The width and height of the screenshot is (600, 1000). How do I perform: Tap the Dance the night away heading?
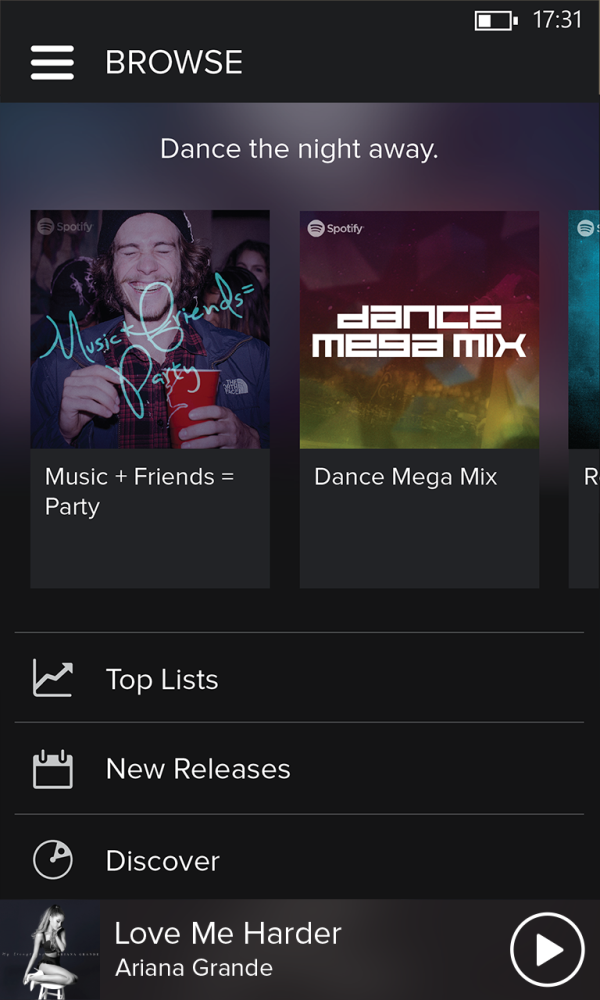tap(299, 150)
